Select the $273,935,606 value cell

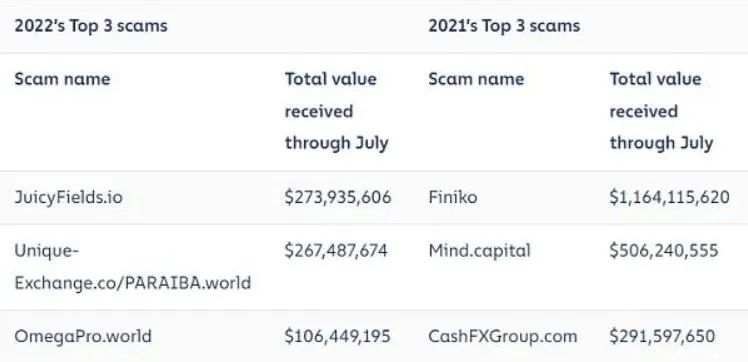click(338, 197)
